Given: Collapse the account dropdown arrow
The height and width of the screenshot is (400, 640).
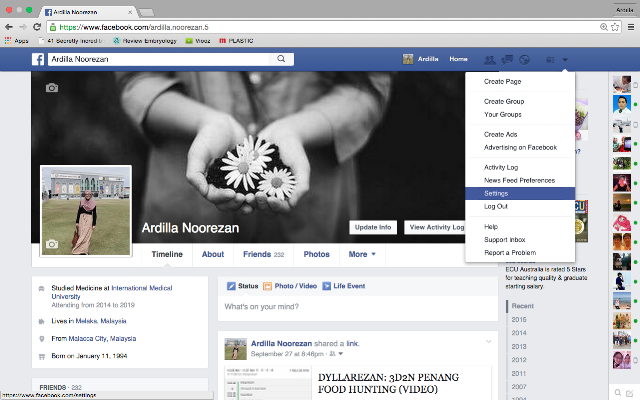Looking at the screenshot, I should (565, 60).
